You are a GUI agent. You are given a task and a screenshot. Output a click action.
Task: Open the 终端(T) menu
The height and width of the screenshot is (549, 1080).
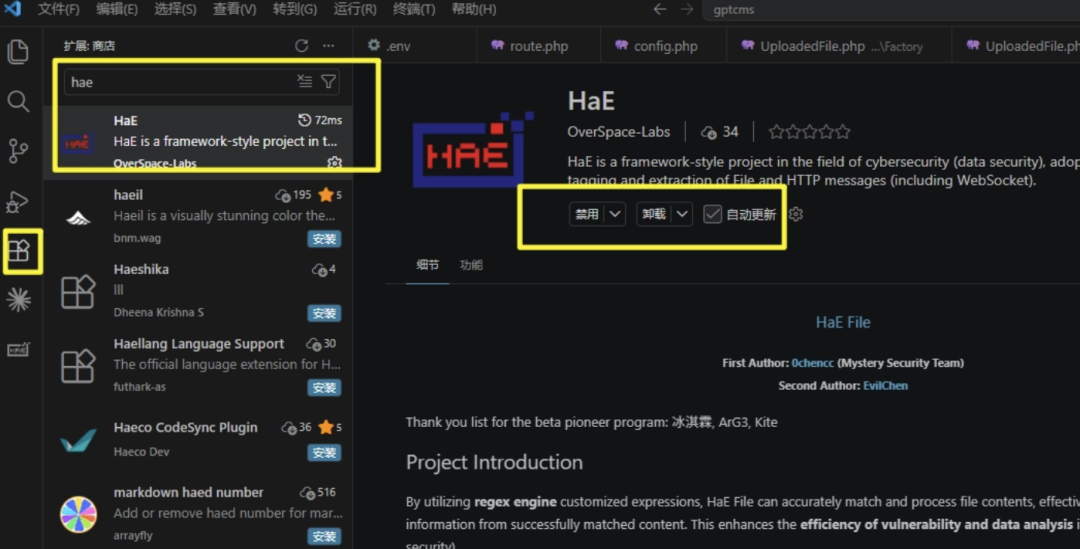point(414,9)
